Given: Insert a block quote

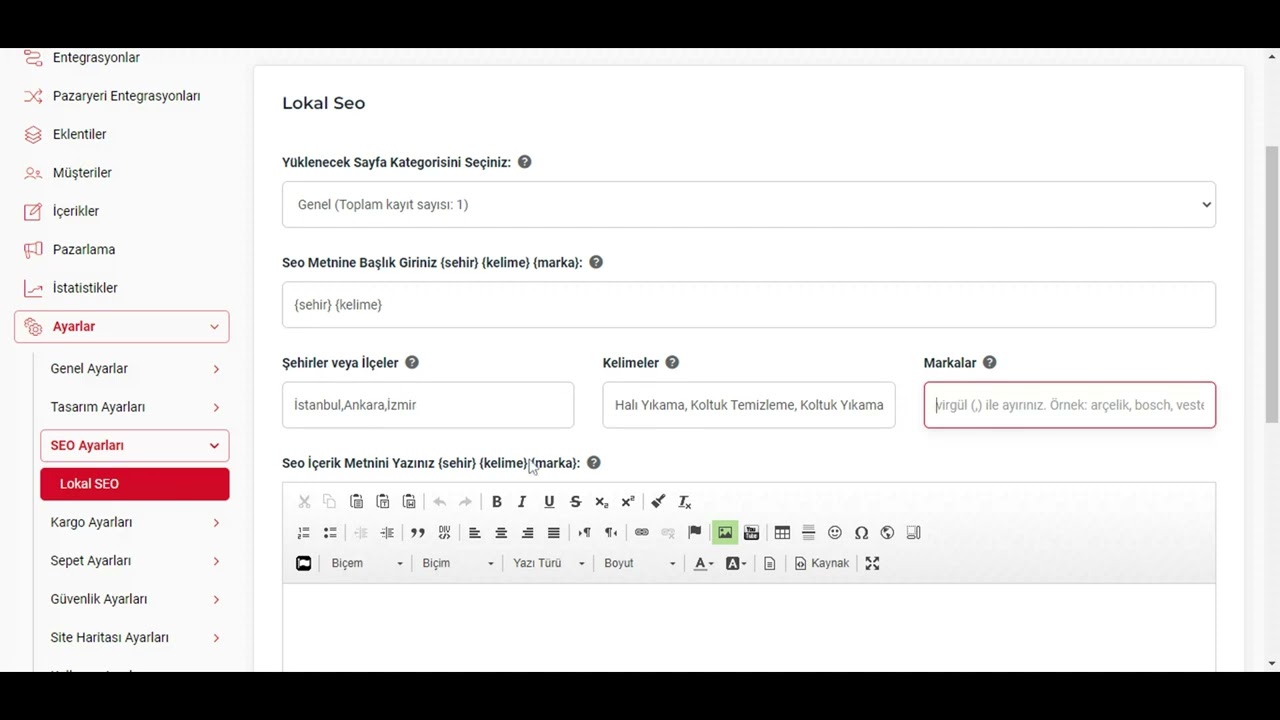Looking at the screenshot, I should coord(418,533).
